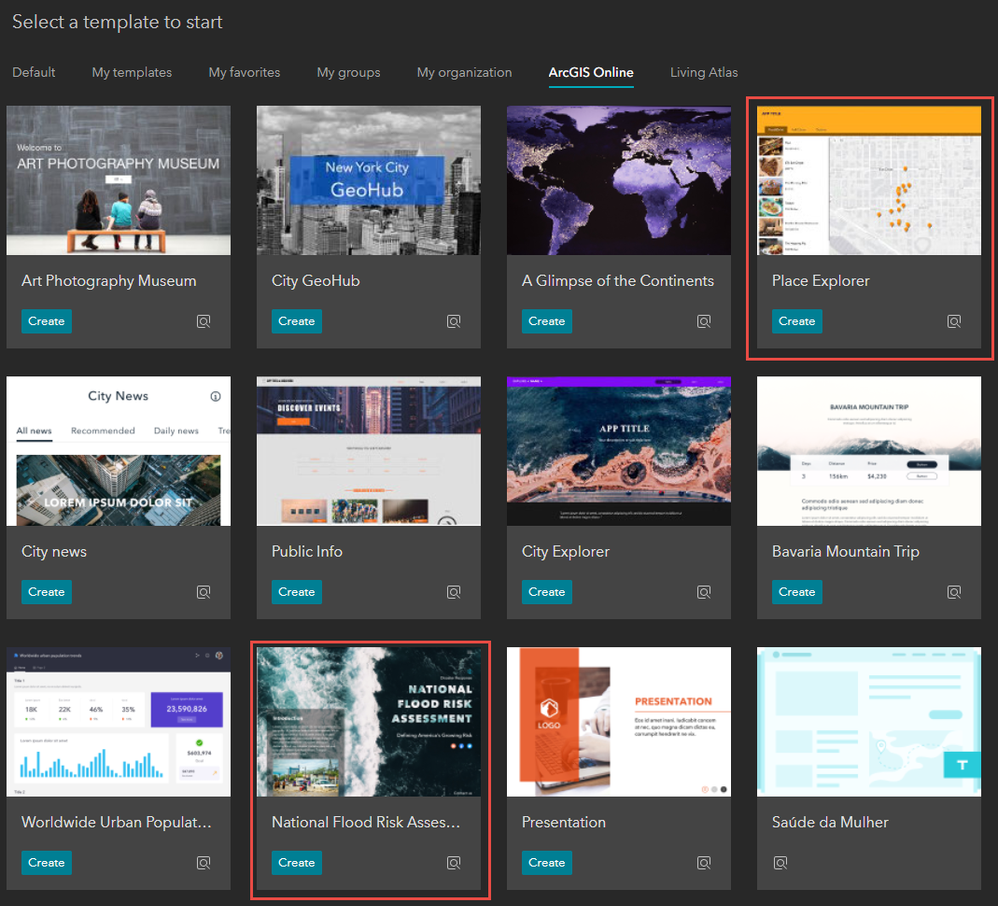Click the 'Worldwide Urban Populat...' card title

point(116,822)
